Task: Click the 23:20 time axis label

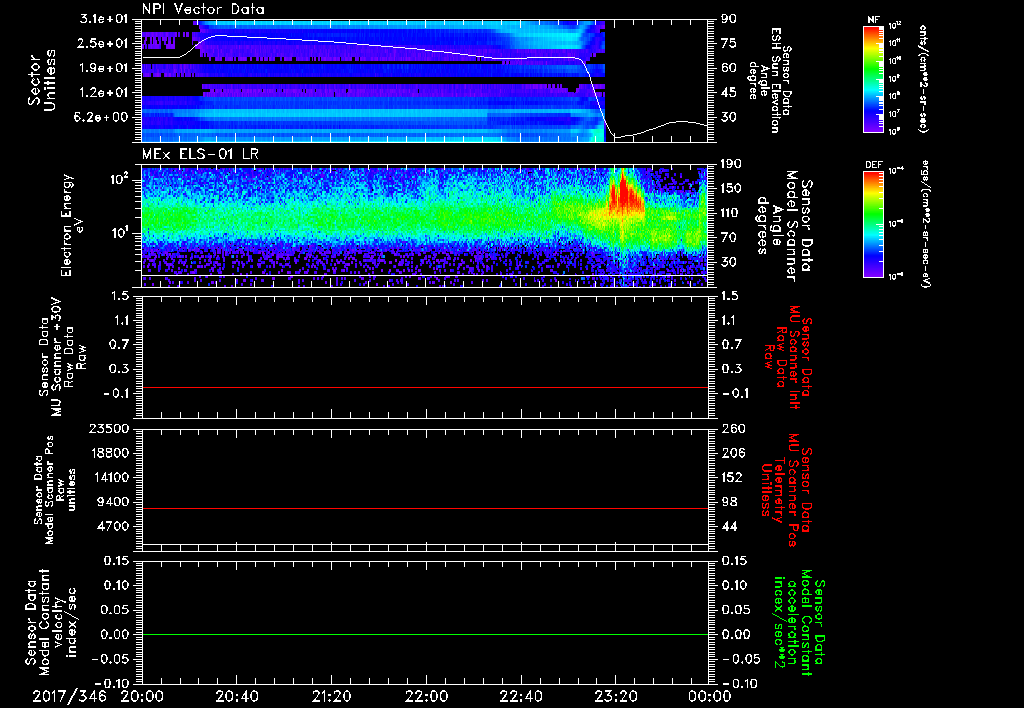Action: click(x=615, y=696)
